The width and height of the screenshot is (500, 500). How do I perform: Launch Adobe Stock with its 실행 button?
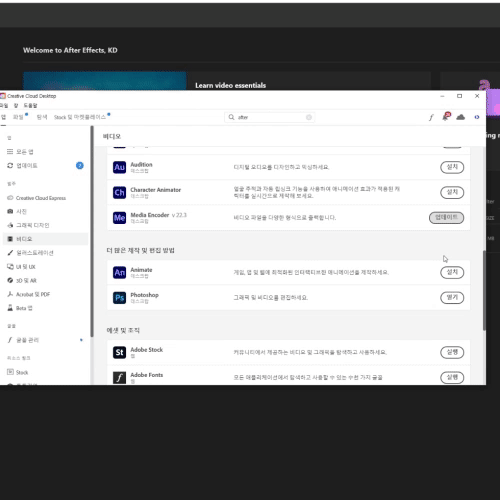pyautogui.click(x=452, y=352)
